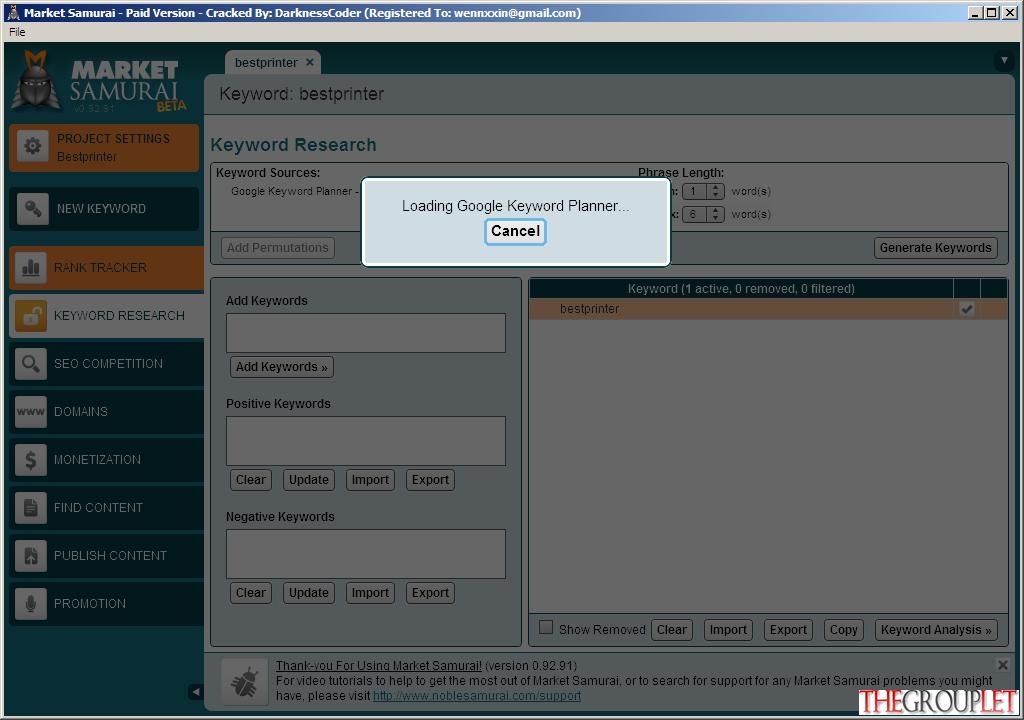Open the tab list dropdown arrow

point(1004,61)
